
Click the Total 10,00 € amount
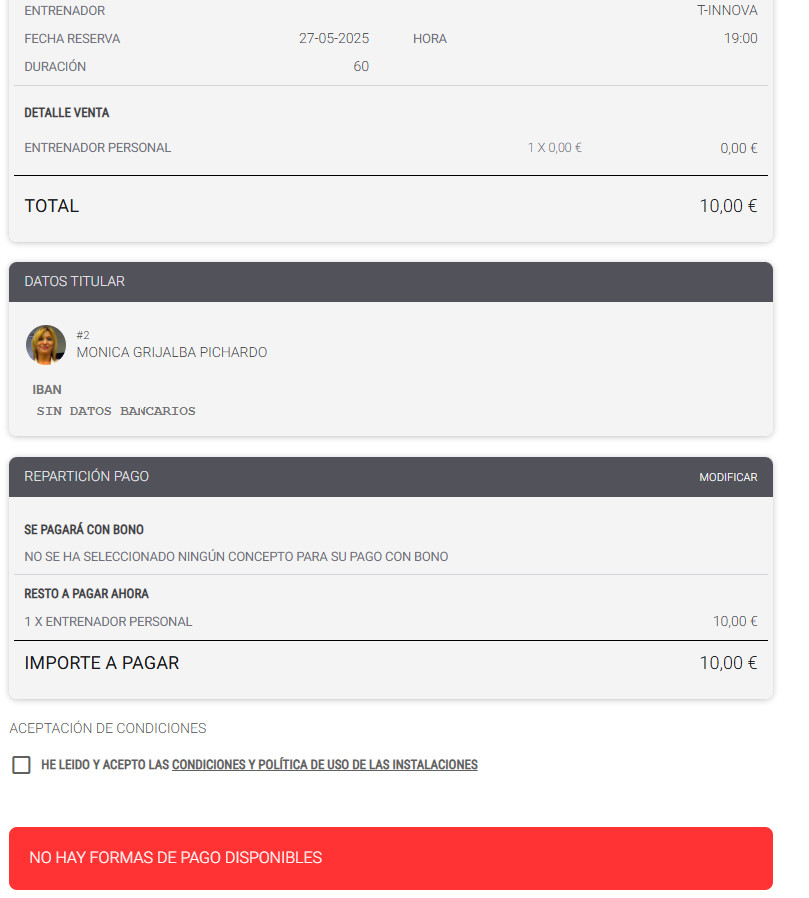click(x=728, y=206)
